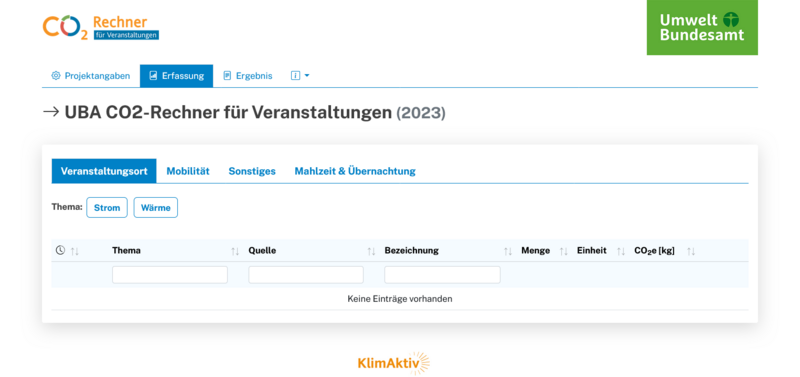
Task: Open the Projektangaben tab
Action: click(91, 76)
